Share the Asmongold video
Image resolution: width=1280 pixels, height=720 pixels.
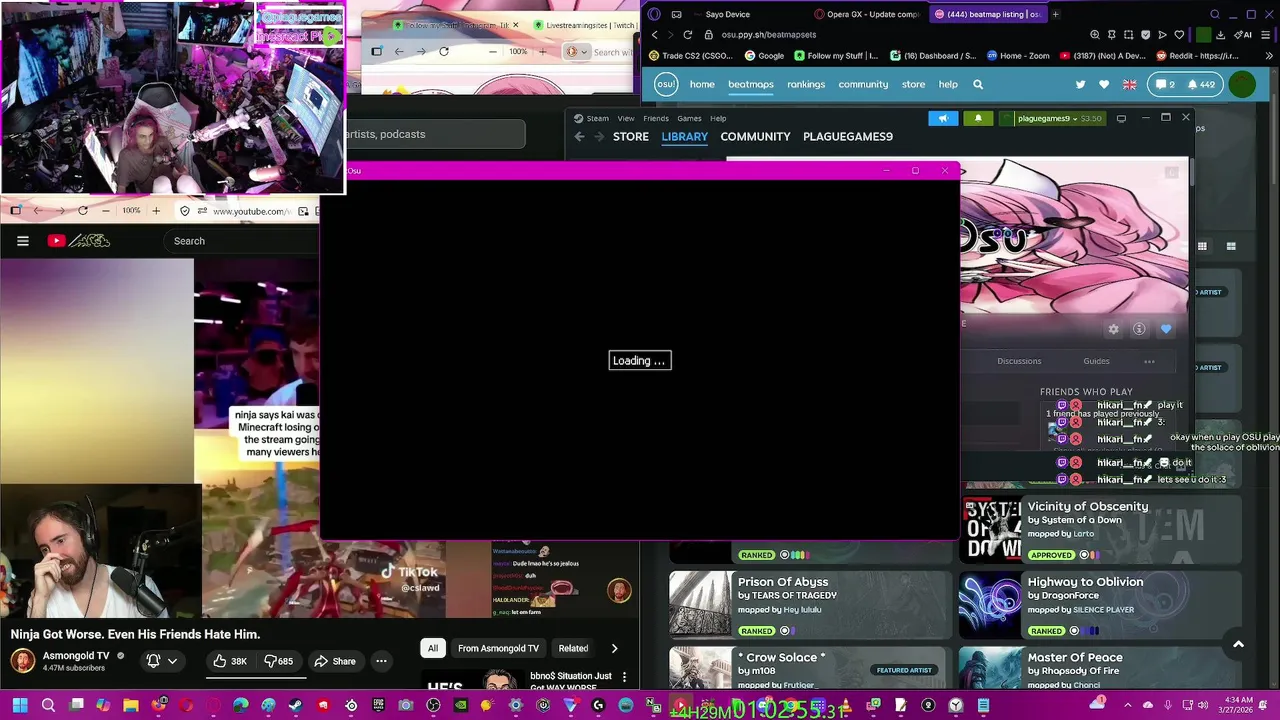(x=335, y=661)
